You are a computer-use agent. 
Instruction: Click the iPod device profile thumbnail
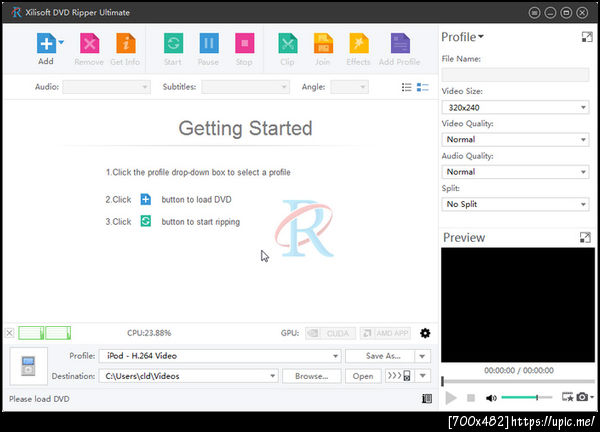[29, 366]
